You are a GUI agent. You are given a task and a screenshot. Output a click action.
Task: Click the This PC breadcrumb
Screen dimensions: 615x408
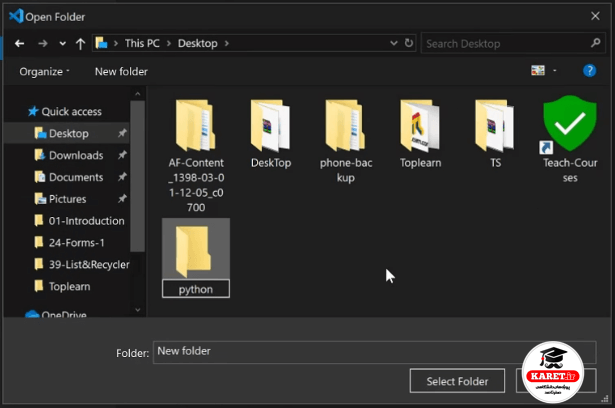point(142,43)
